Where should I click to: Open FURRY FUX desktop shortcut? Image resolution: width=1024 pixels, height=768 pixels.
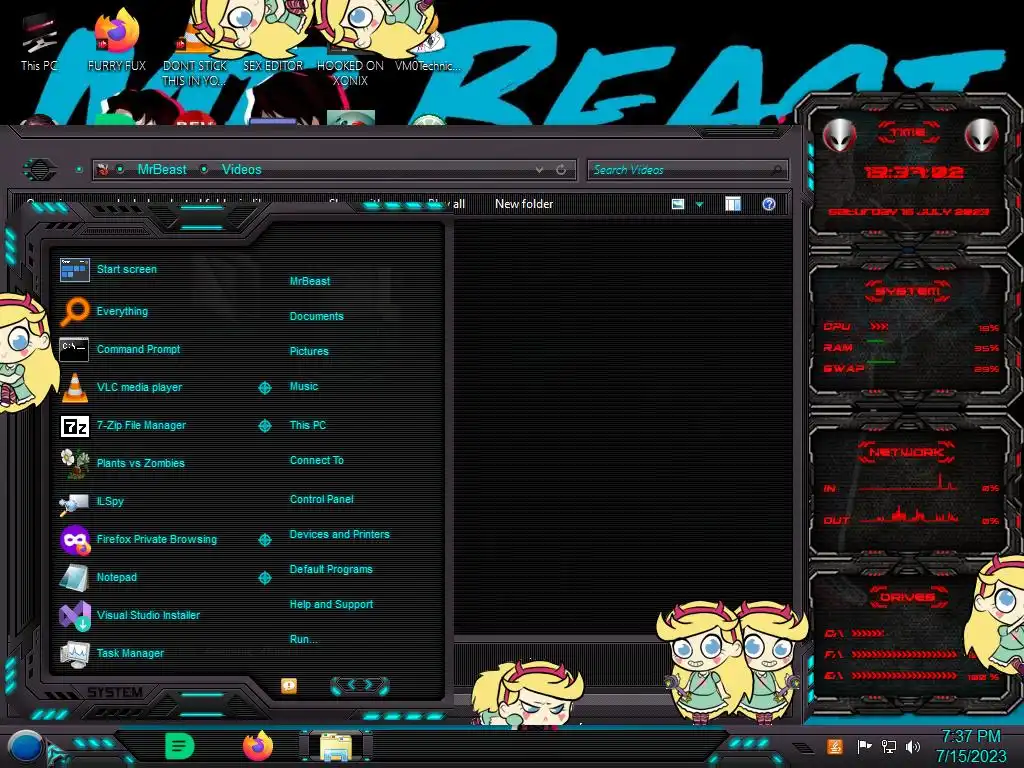click(x=117, y=42)
